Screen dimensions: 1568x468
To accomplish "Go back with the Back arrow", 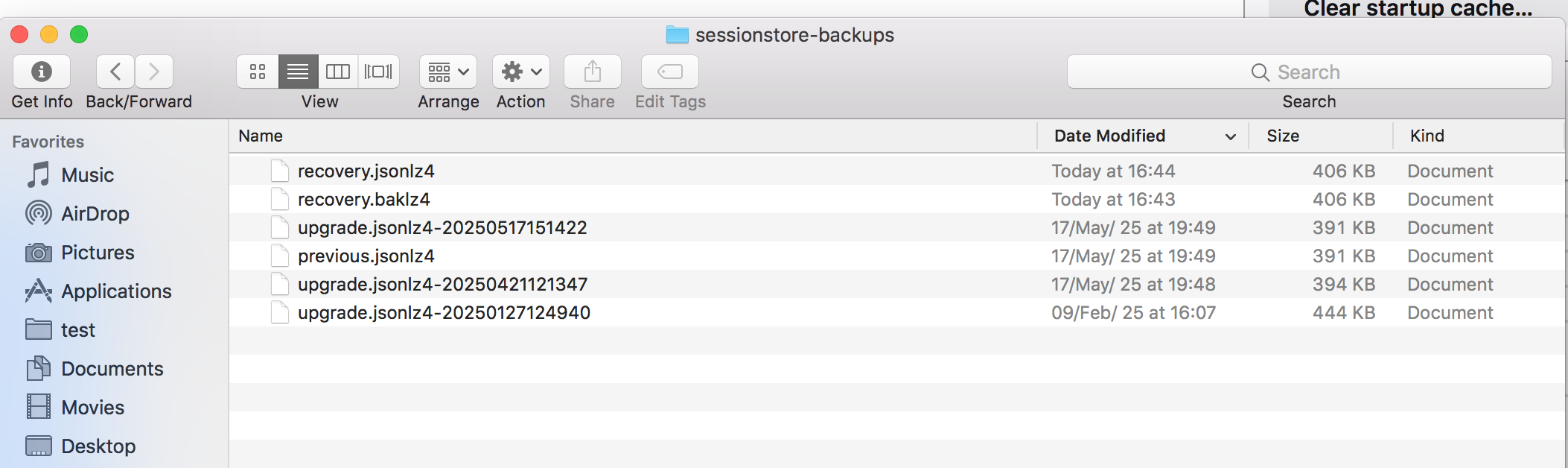I will [115, 72].
